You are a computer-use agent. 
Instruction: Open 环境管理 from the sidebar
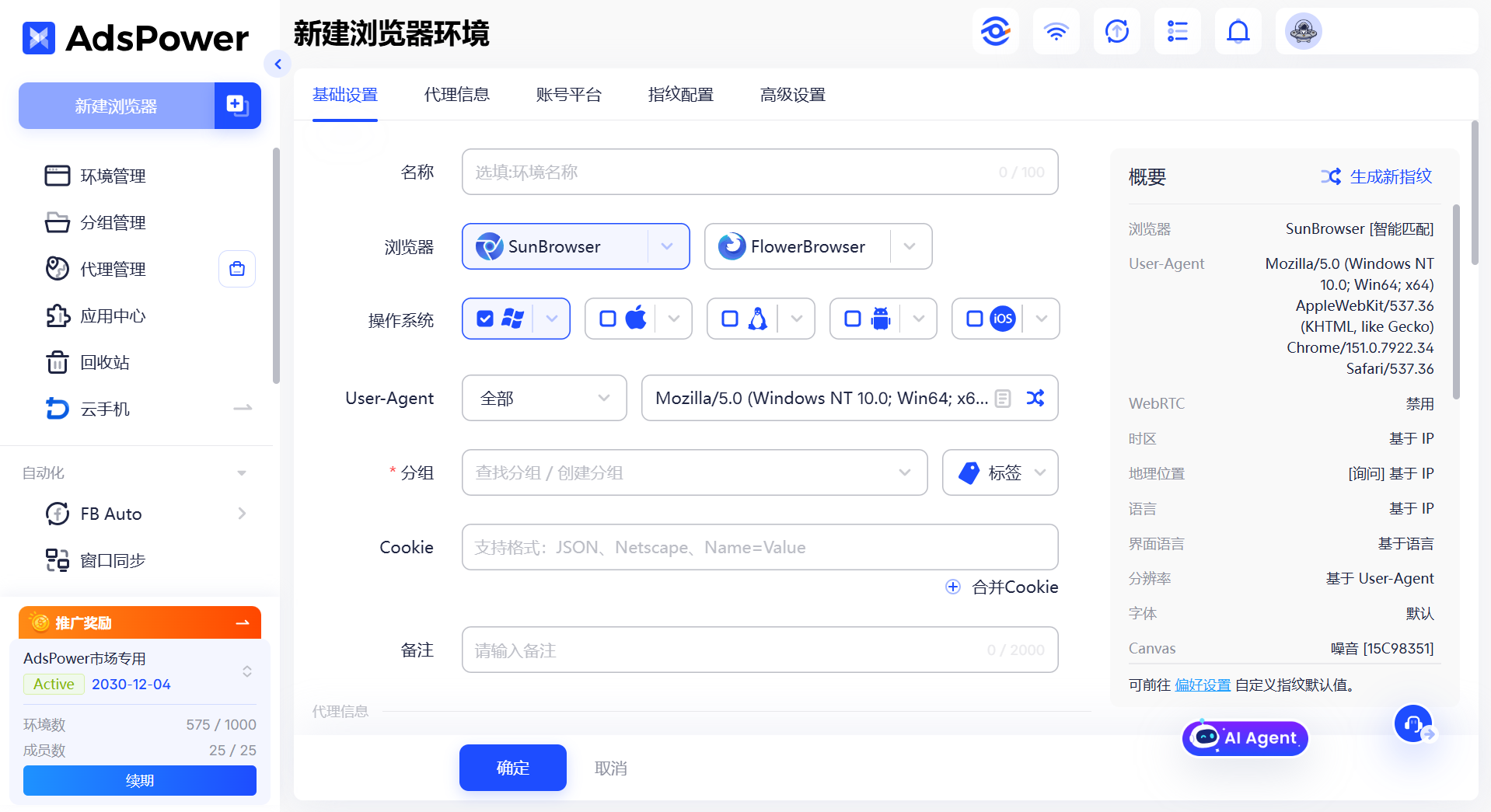pos(113,176)
